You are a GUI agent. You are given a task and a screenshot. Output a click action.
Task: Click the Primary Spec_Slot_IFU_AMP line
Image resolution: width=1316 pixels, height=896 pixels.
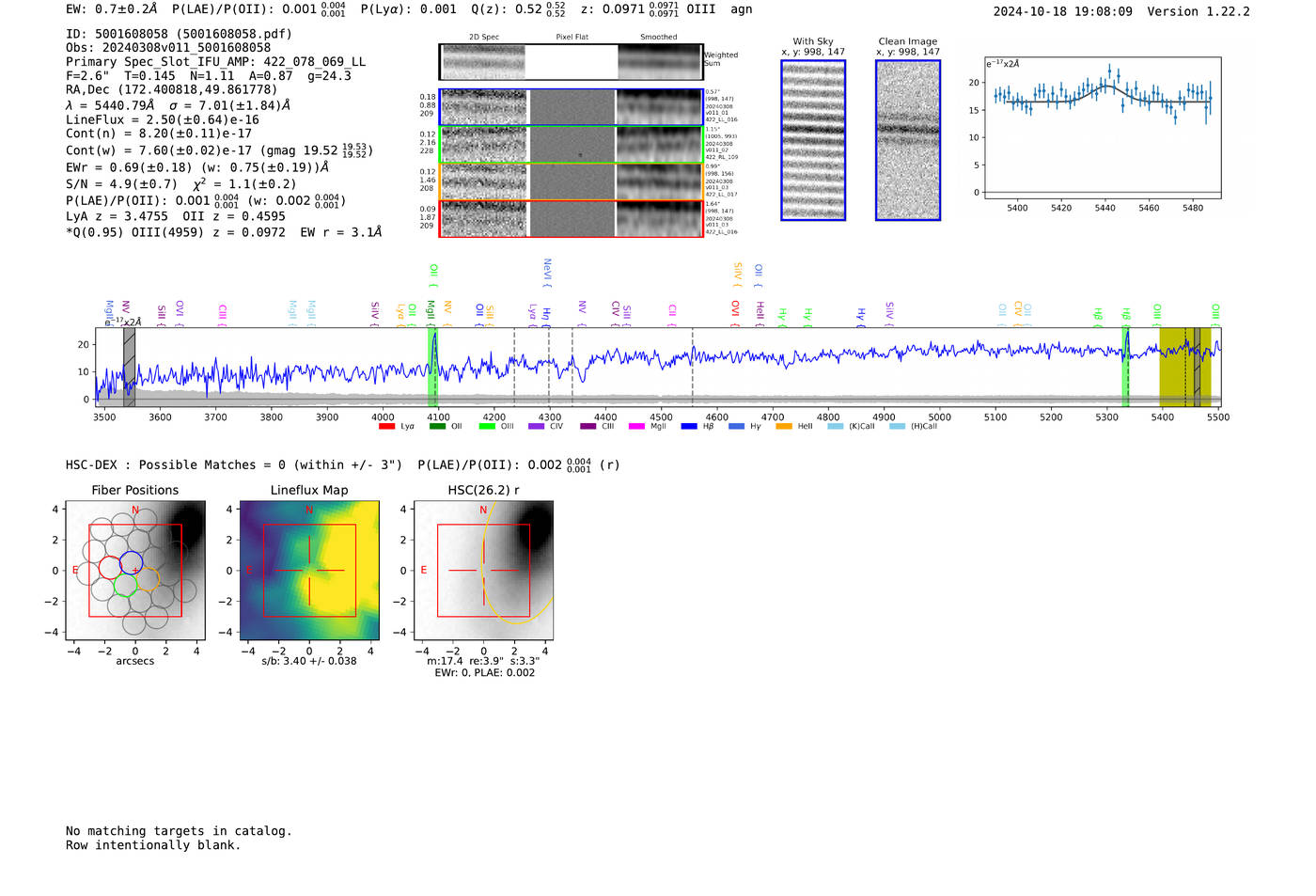click(216, 62)
